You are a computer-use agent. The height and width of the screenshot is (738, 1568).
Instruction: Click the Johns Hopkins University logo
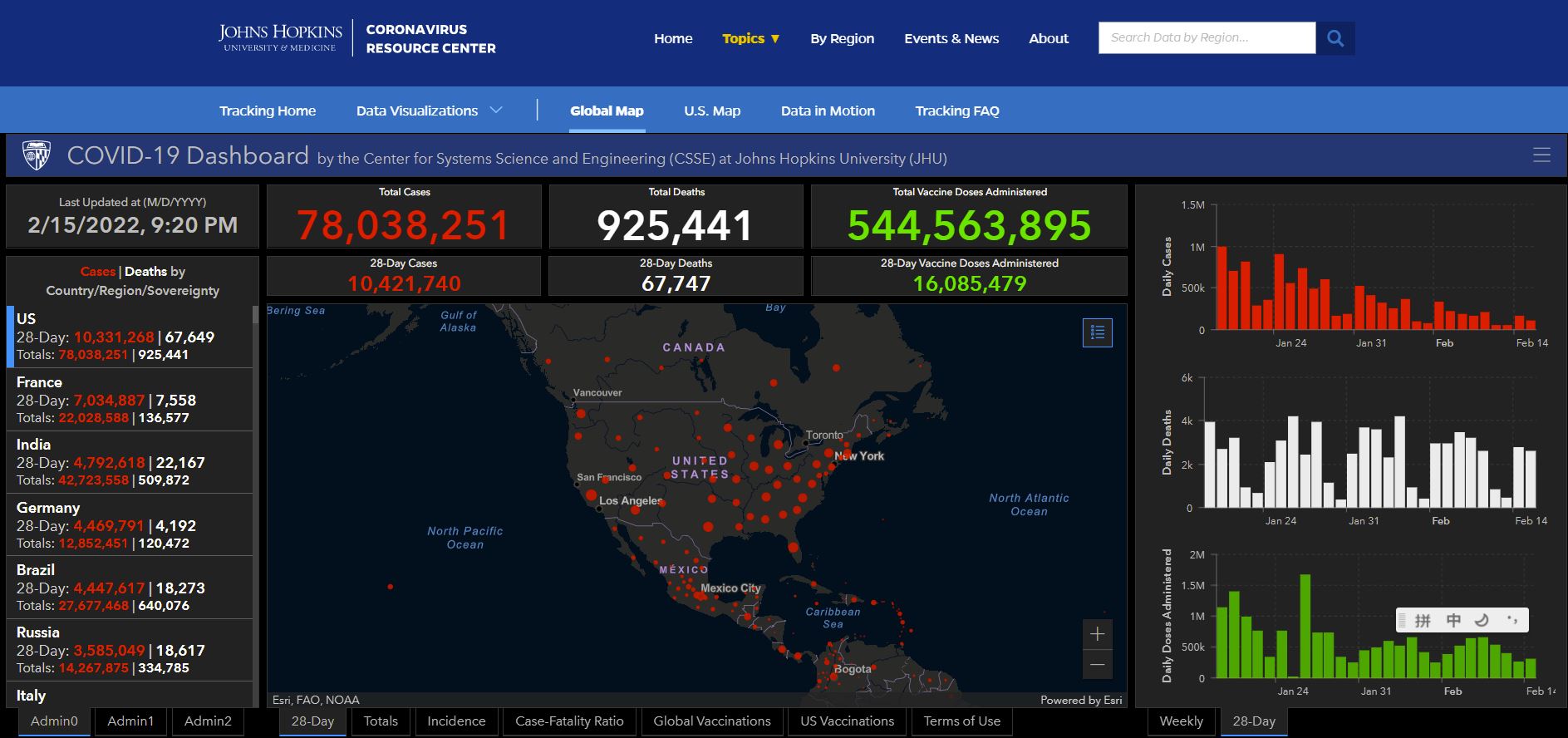[x=280, y=38]
